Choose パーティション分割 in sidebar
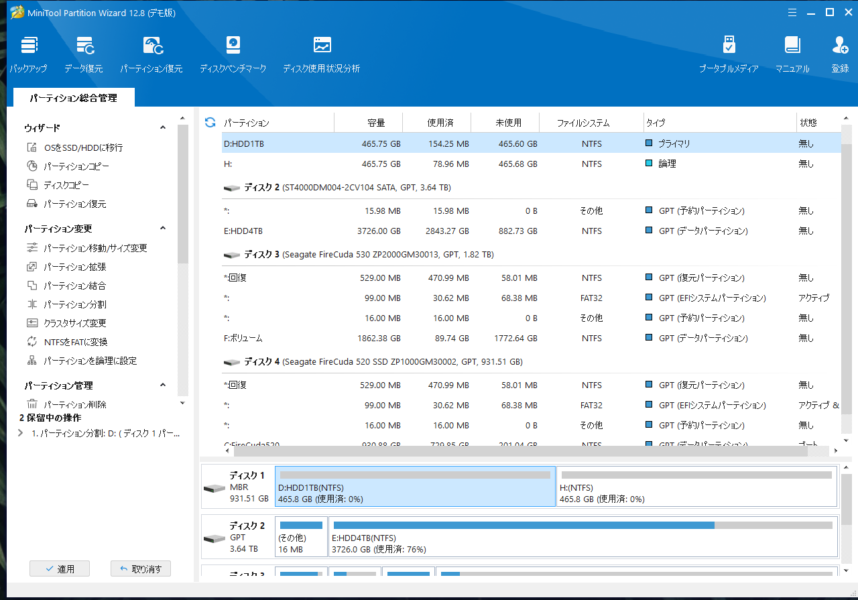 (x=66, y=305)
